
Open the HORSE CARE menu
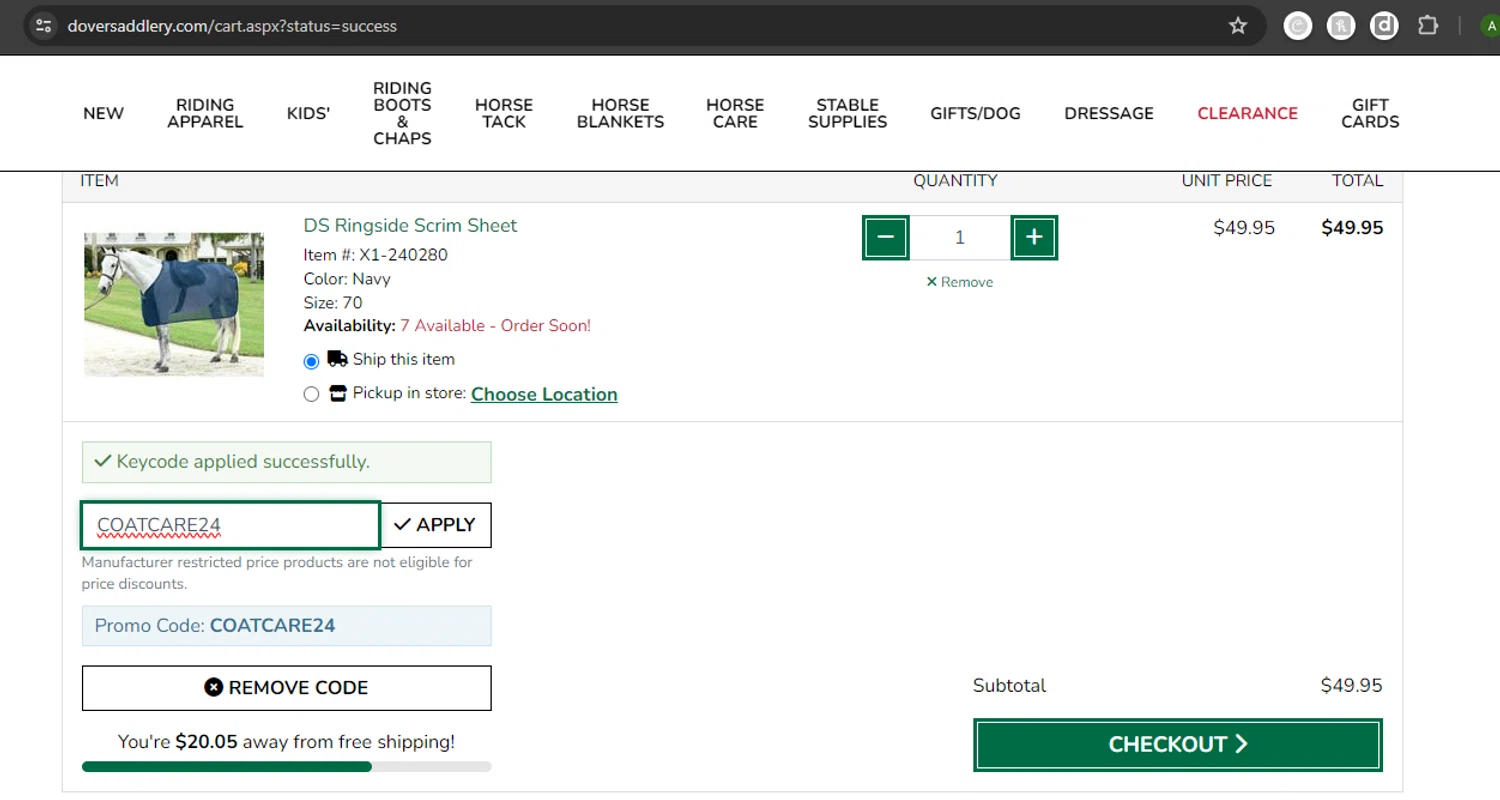735,113
